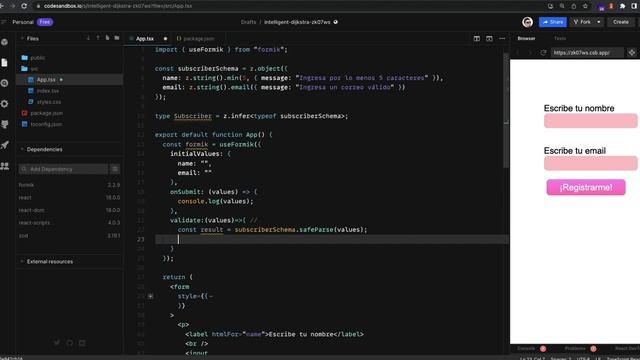The image size is (640, 360).
Task: Click the preview forward arrow
Action: [530, 53]
